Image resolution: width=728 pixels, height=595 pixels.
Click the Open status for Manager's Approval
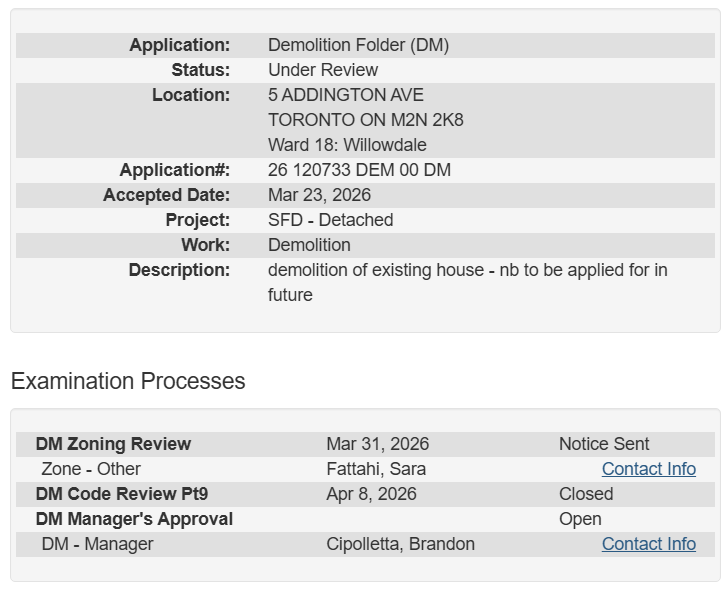click(x=580, y=519)
